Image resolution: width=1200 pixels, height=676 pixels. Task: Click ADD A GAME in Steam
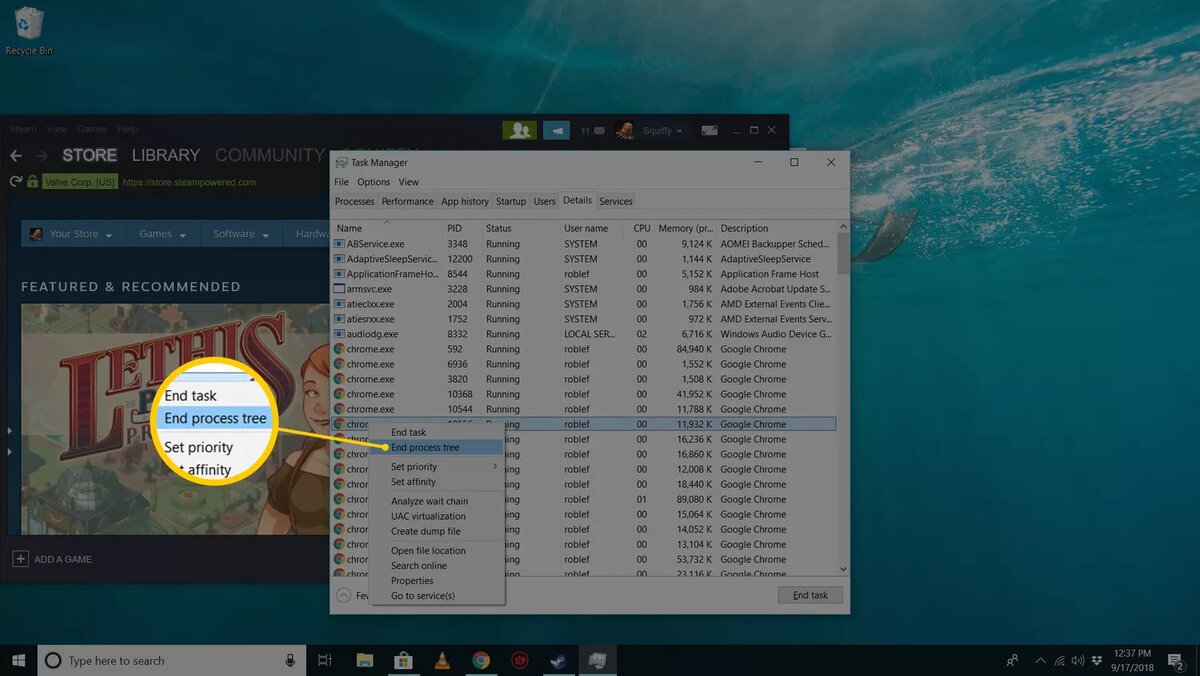pos(52,559)
